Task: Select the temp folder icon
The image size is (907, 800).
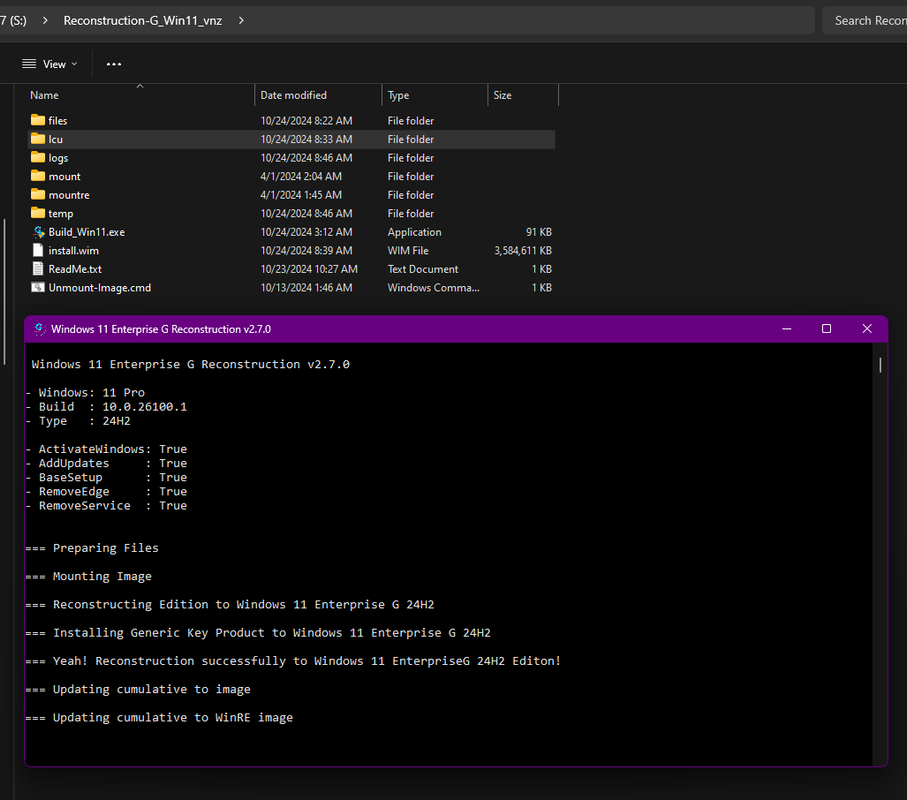Action: (x=38, y=213)
